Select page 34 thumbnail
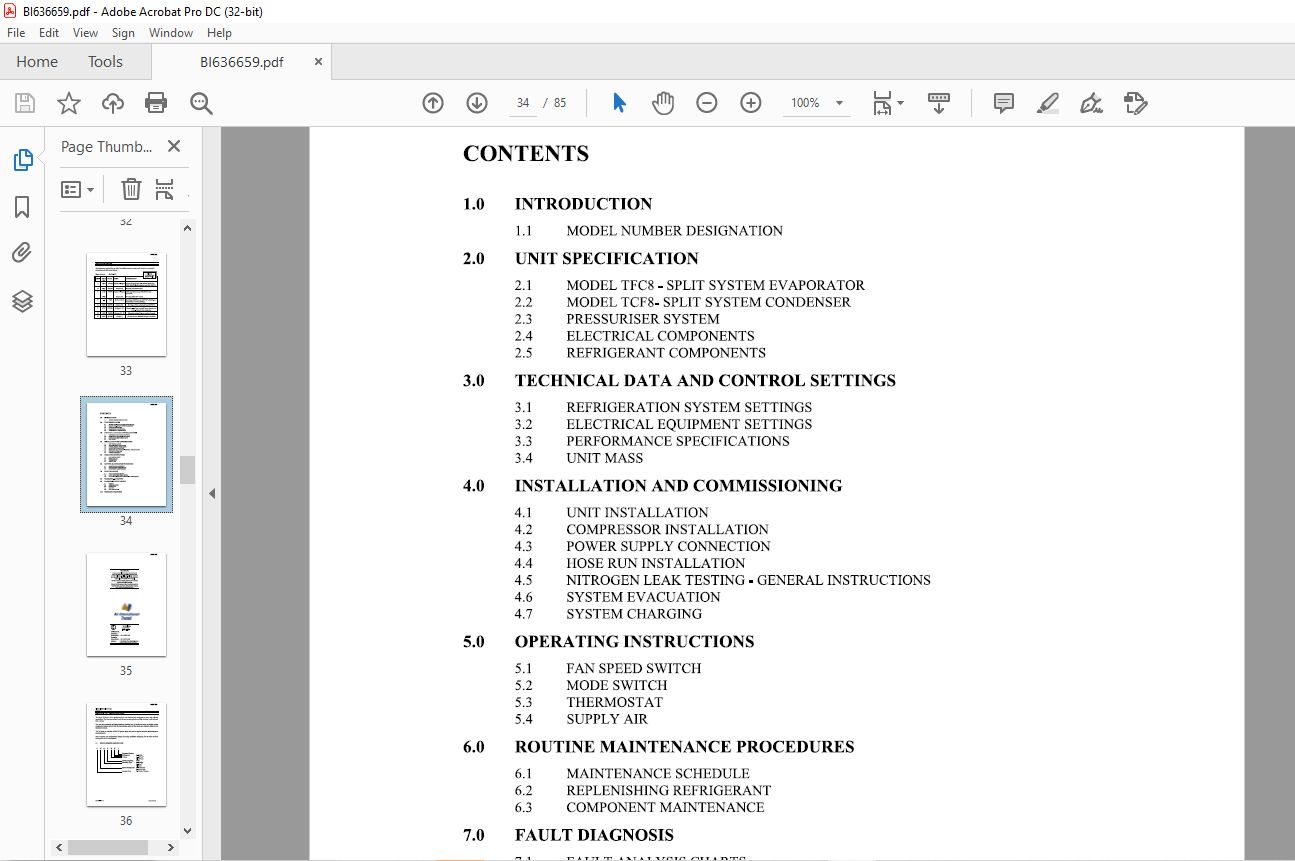 tap(126, 454)
